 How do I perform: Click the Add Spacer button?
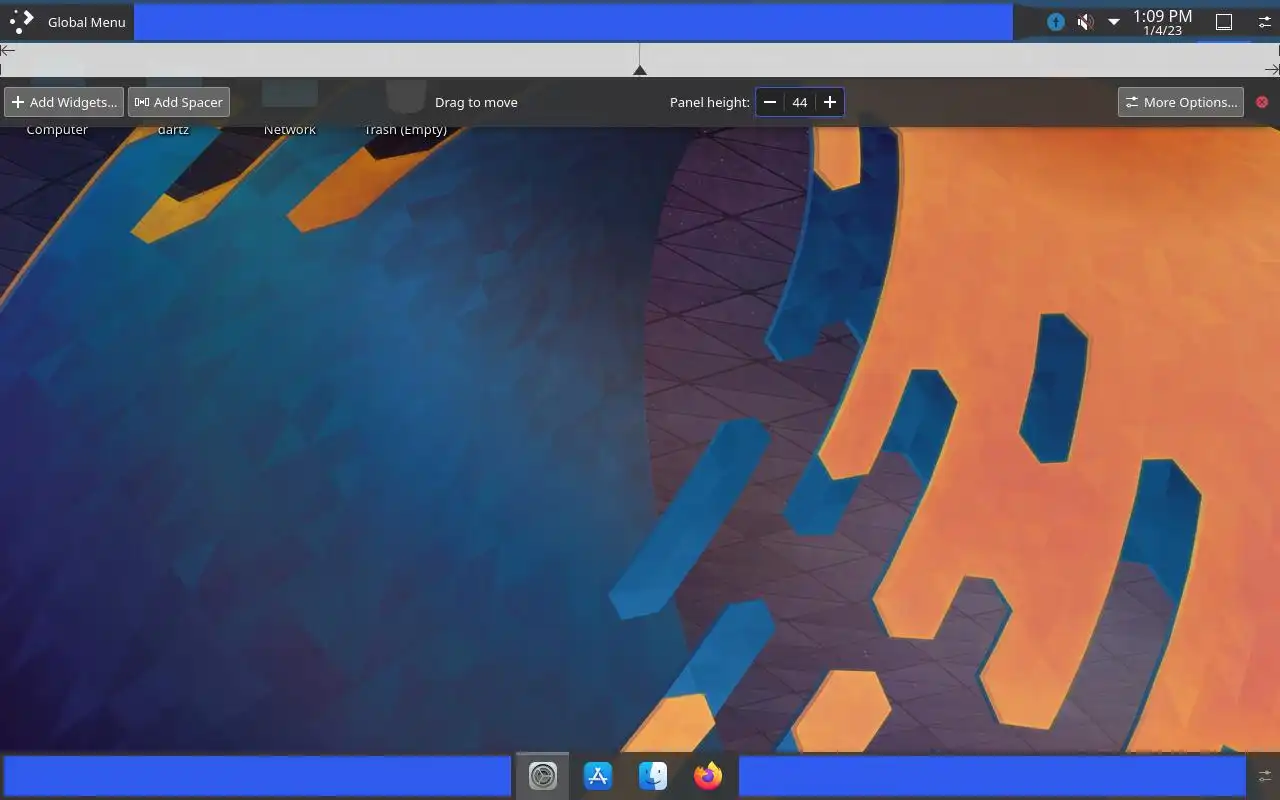[x=179, y=102]
